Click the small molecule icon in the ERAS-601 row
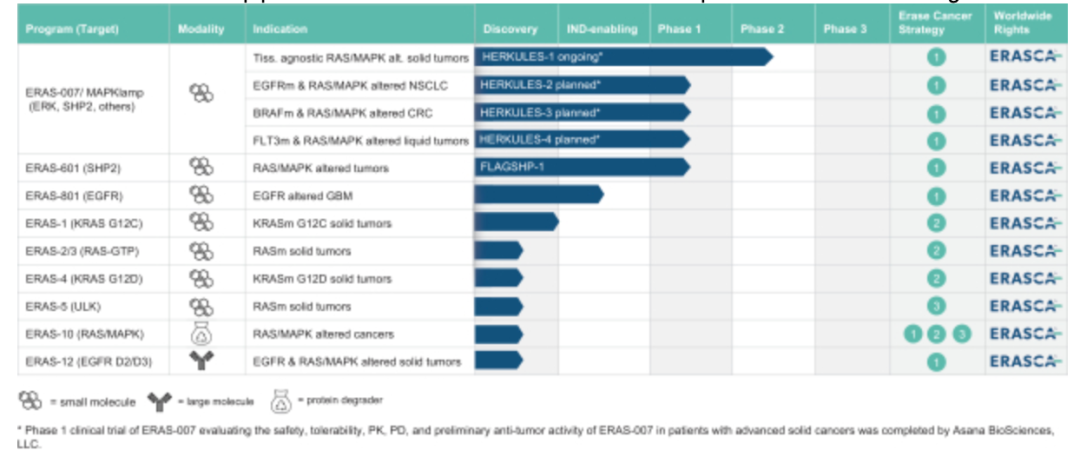This screenshot has height=450, width=1080. point(201,168)
